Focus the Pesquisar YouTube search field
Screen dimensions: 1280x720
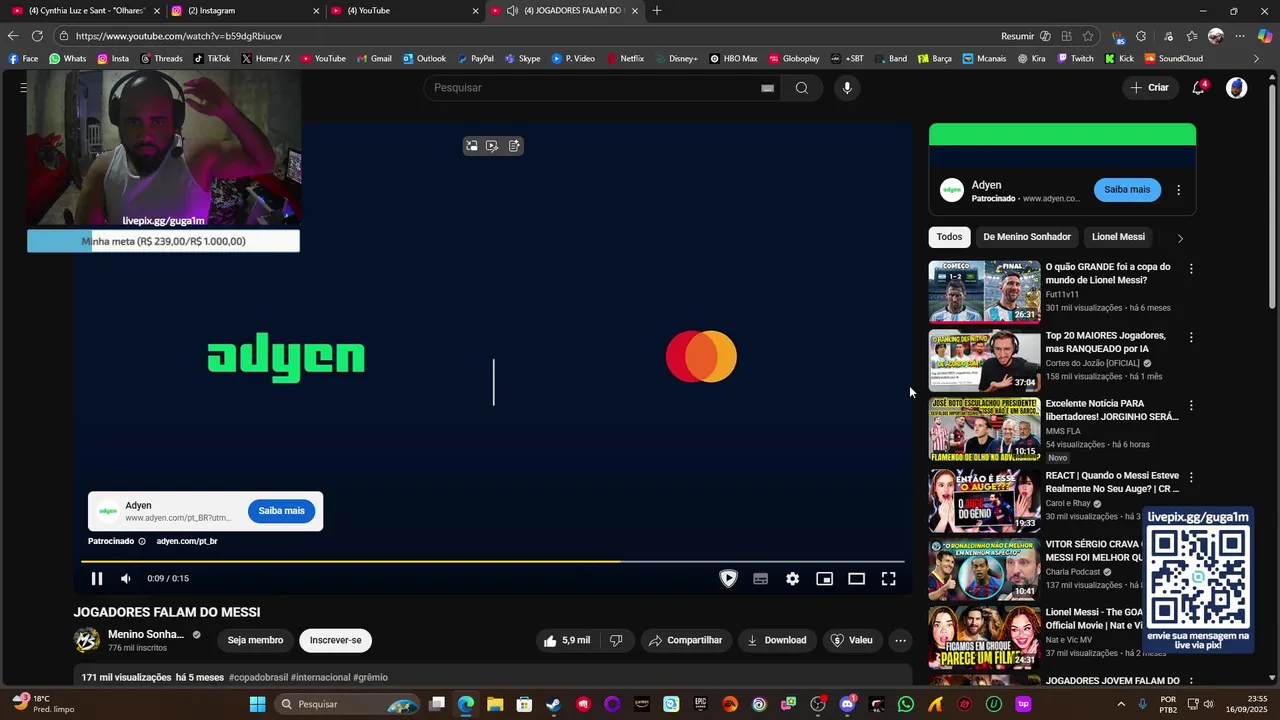(595, 88)
